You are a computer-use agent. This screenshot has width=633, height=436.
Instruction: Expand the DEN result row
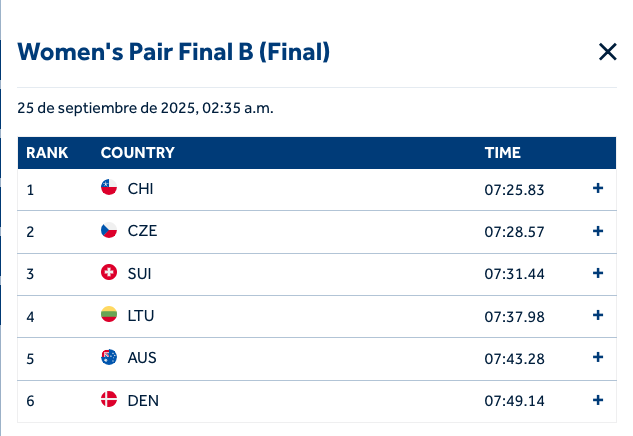(x=598, y=400)
